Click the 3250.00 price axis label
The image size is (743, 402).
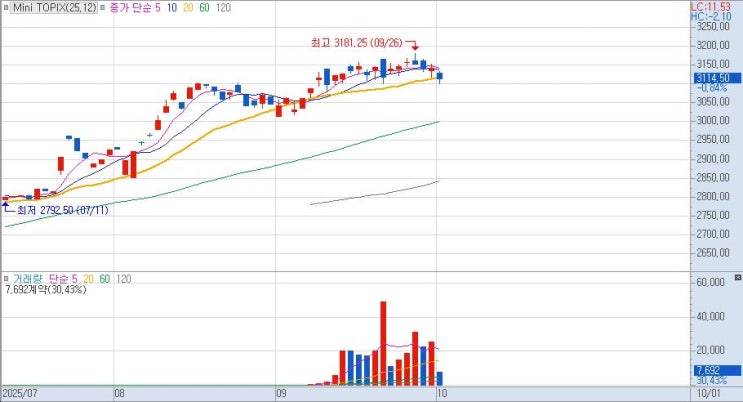(713, 26)
